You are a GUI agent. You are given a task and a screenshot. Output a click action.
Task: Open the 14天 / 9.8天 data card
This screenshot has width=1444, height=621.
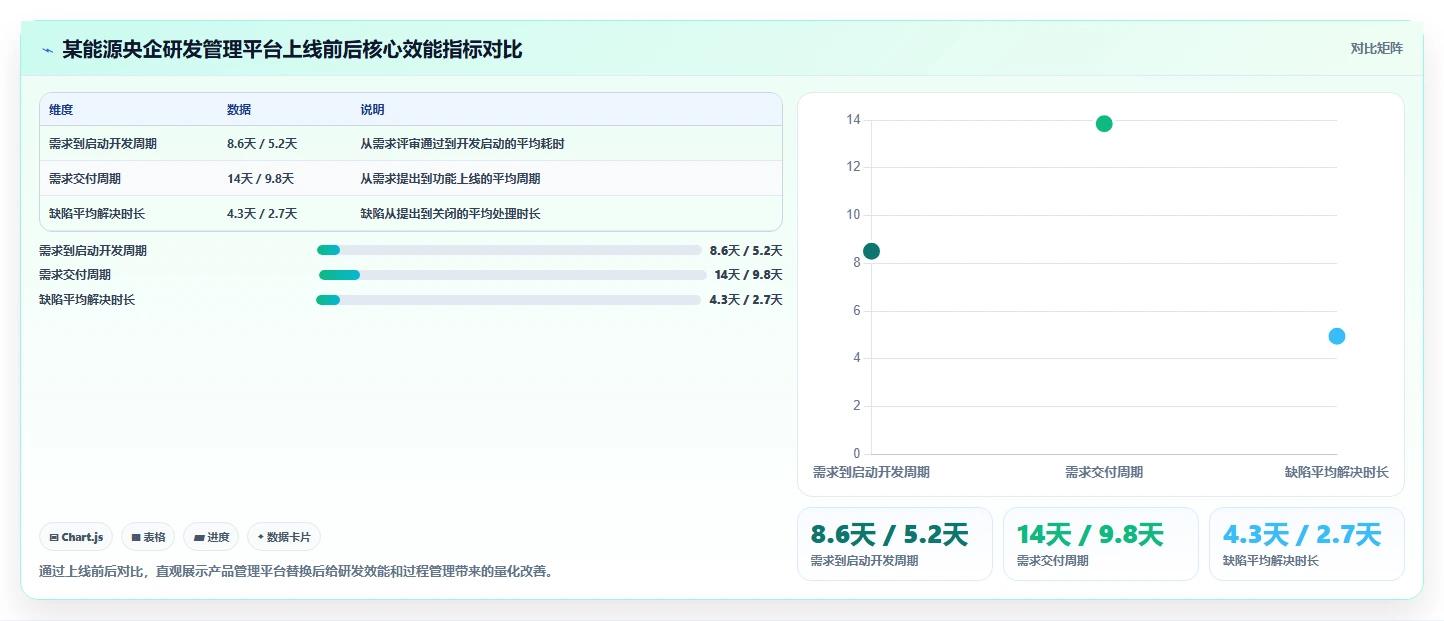pyautogui.click(x=1101, y=544)
